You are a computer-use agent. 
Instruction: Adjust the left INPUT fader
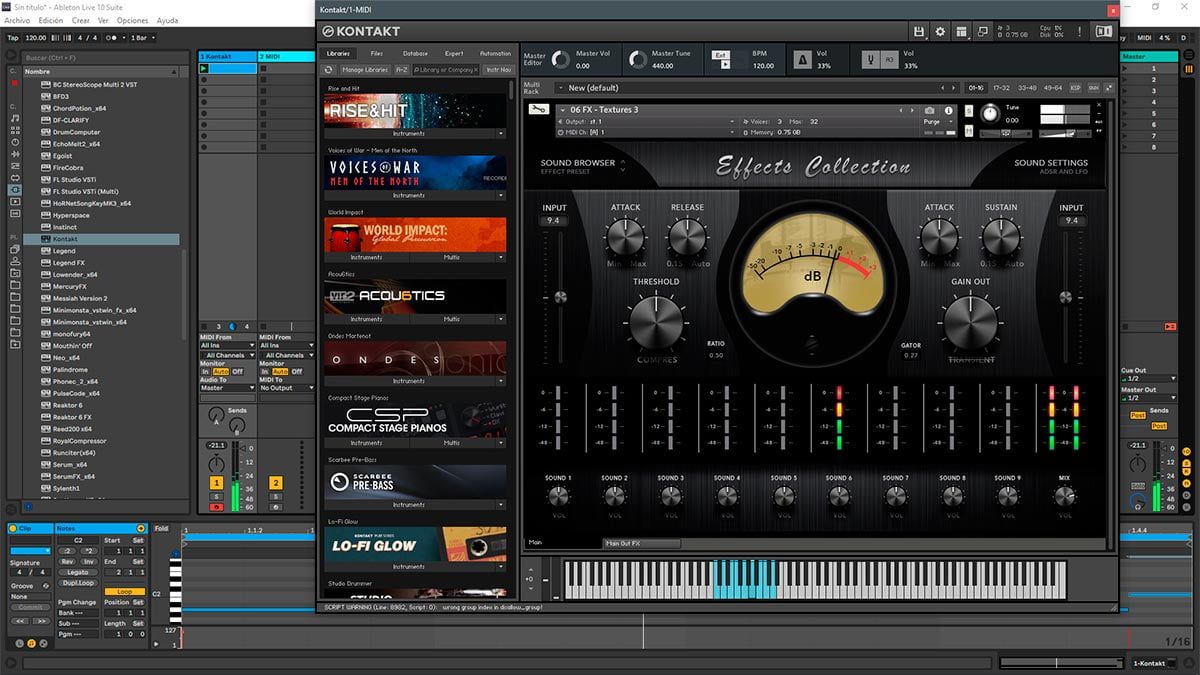pyautogui.click(x=560, y=297)
